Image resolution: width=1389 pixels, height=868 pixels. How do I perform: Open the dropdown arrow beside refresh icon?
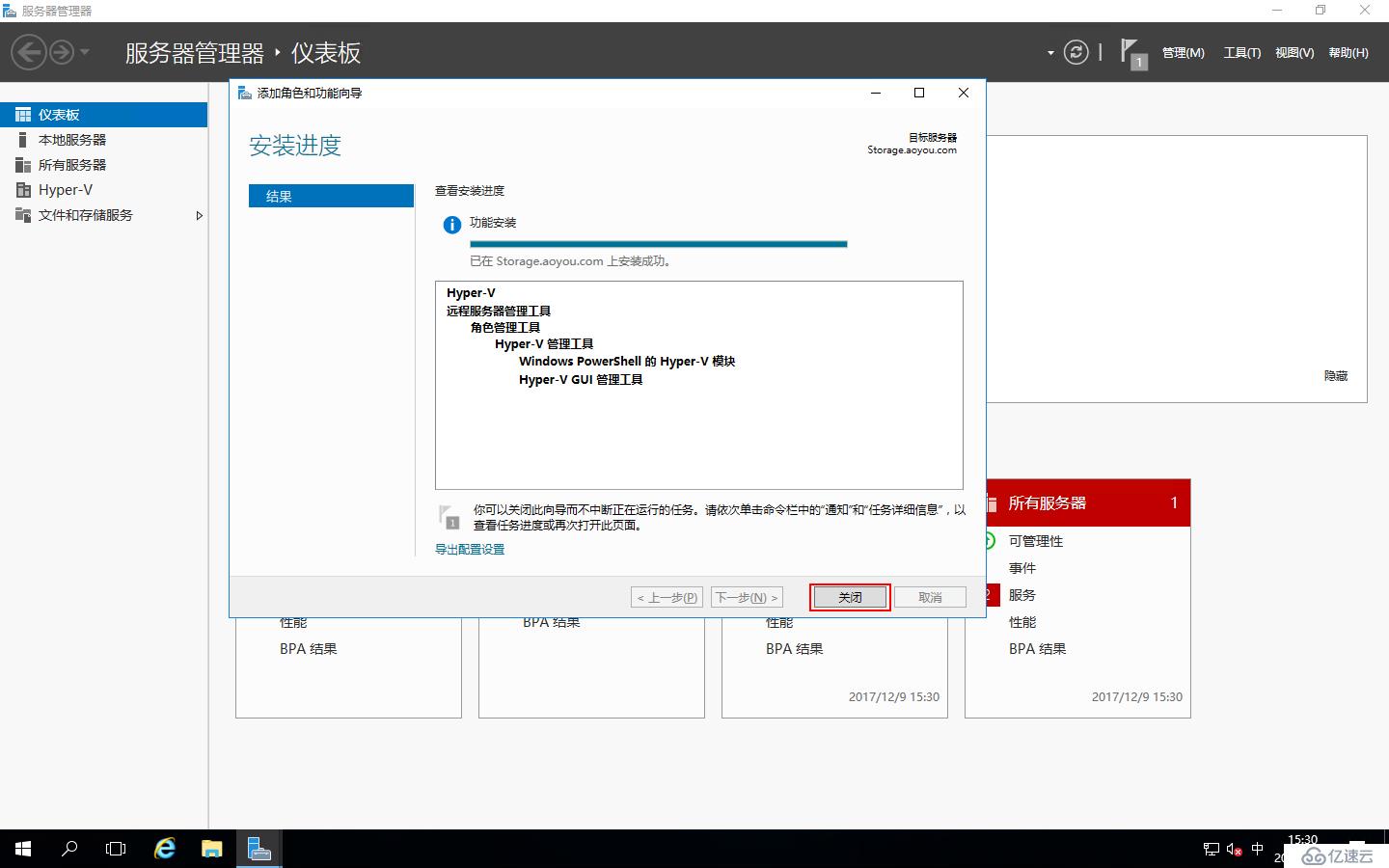pos(1050,53)
